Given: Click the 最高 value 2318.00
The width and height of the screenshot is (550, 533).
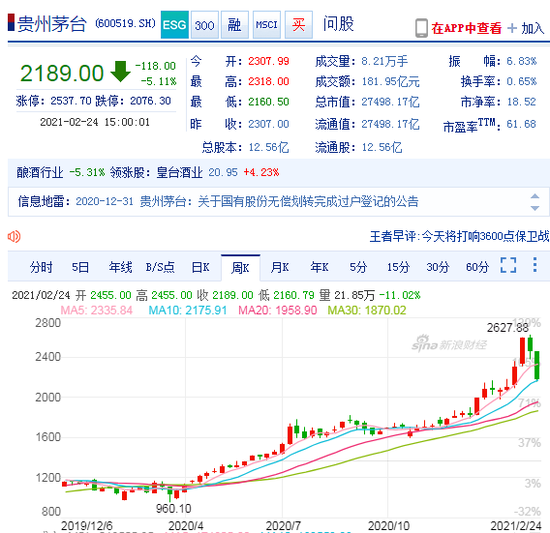Looking at the screenshot, I should click(x=269, y=81).
